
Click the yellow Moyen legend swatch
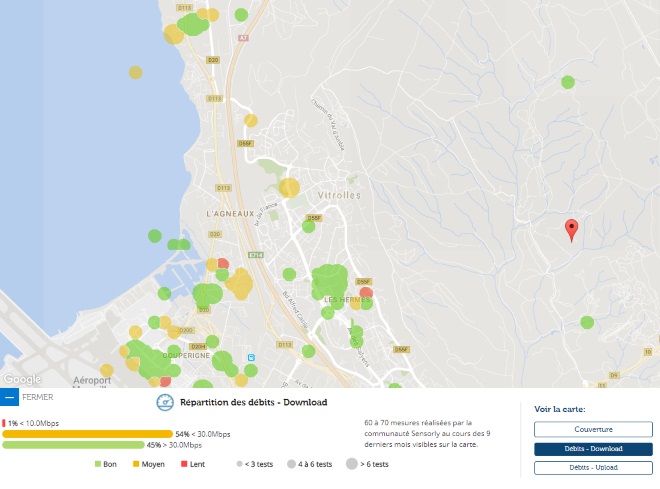pyautogui.click(x=134, y=465)
